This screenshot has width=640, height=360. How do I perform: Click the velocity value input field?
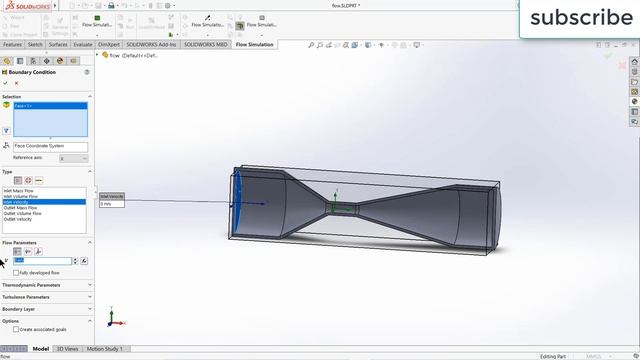pos(42,261)
